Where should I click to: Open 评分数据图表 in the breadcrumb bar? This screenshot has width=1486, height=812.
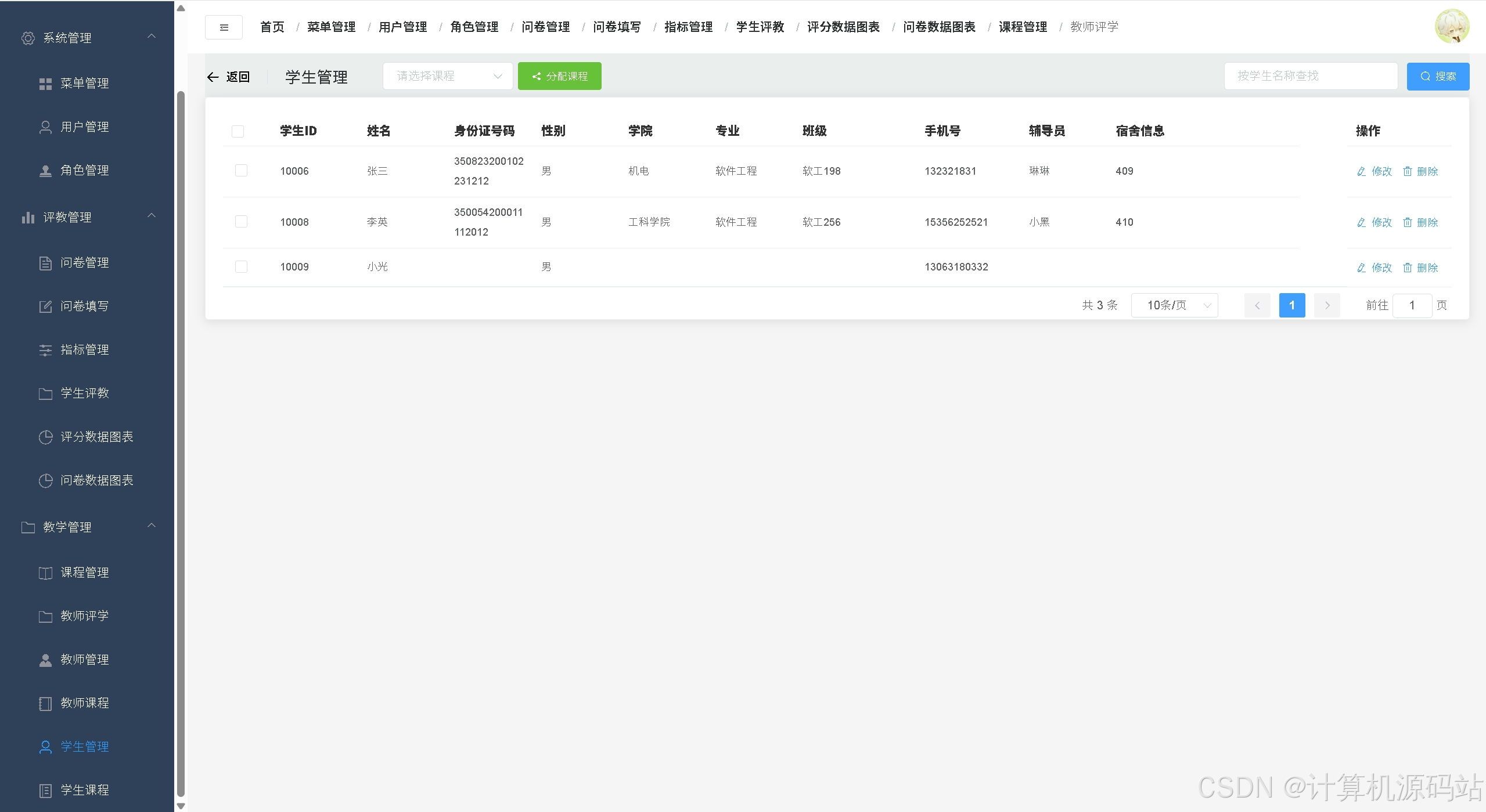pyautogui.click(x=844, y=27)
